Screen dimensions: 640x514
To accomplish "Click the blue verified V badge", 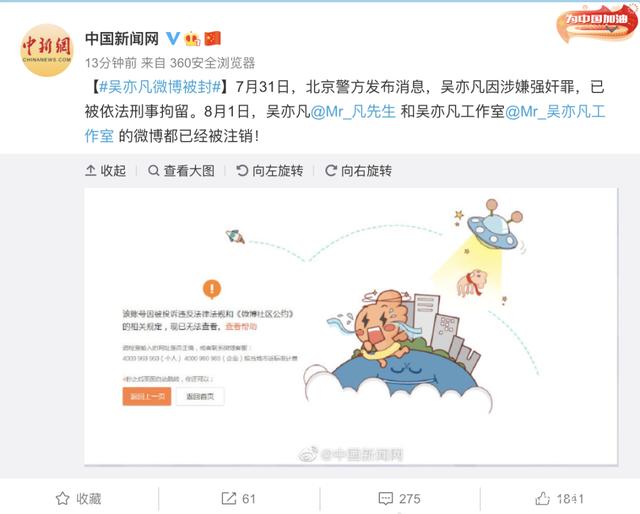I will pos(173,38).
